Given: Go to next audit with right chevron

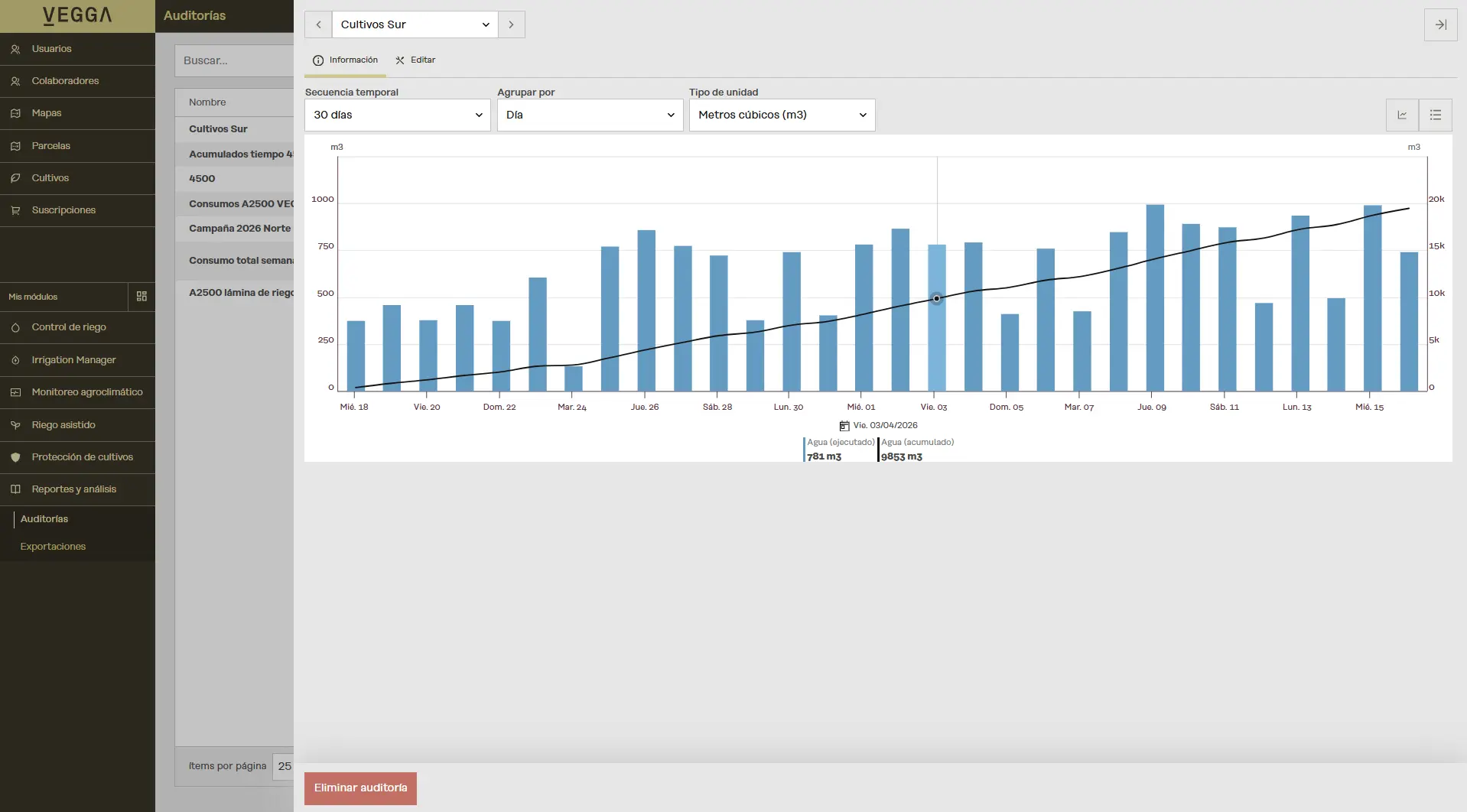Looking at the screenshot, I should tap(511, 24).
